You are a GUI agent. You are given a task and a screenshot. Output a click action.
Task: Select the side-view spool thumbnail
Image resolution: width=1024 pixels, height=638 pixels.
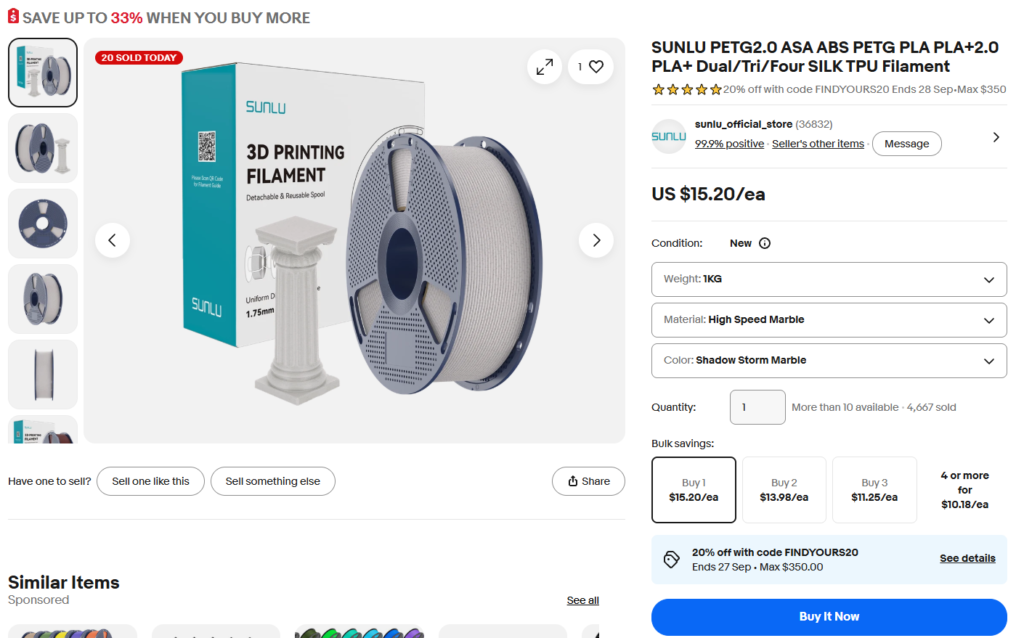42,374
